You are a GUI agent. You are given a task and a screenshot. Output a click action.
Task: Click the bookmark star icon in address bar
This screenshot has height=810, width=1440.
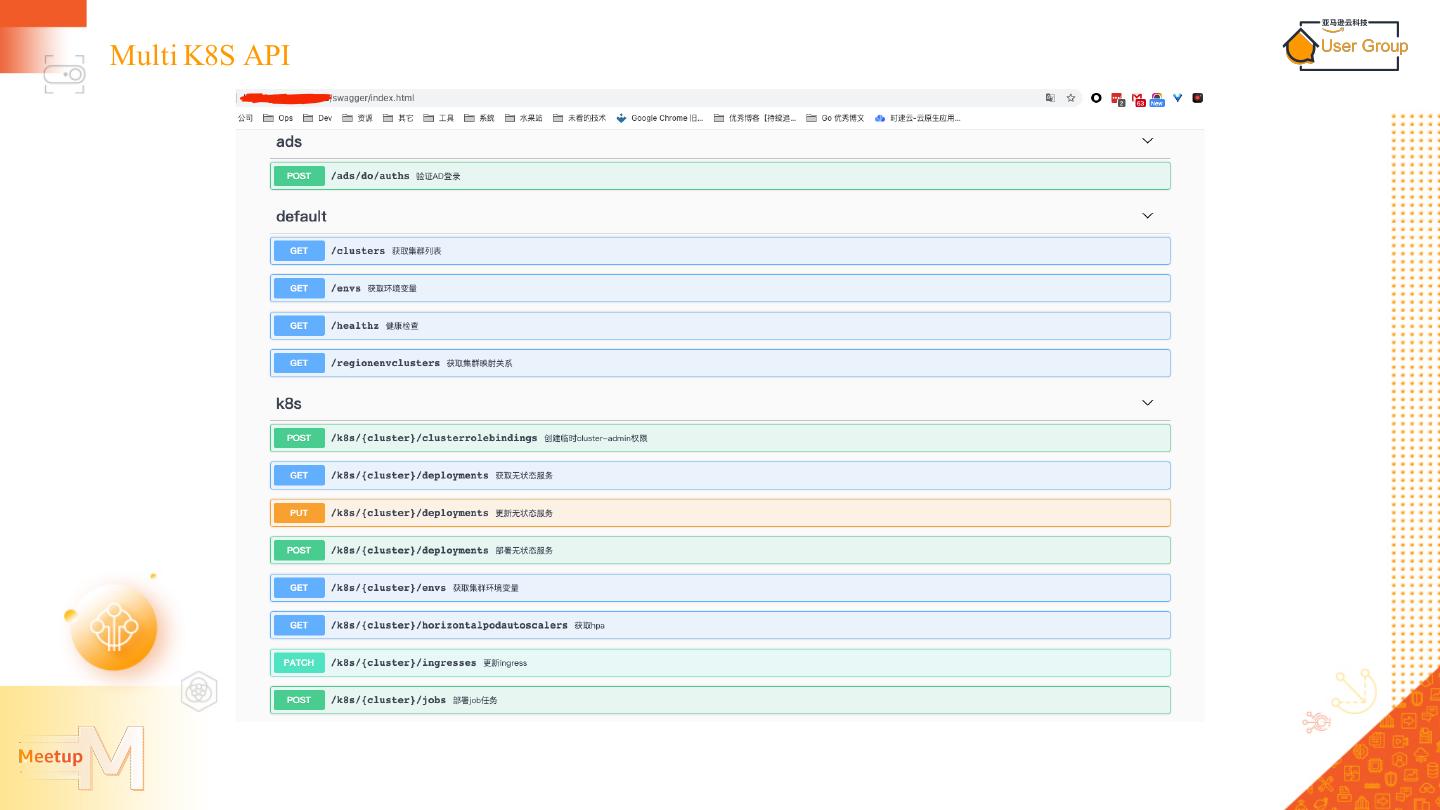point(1070,98)
